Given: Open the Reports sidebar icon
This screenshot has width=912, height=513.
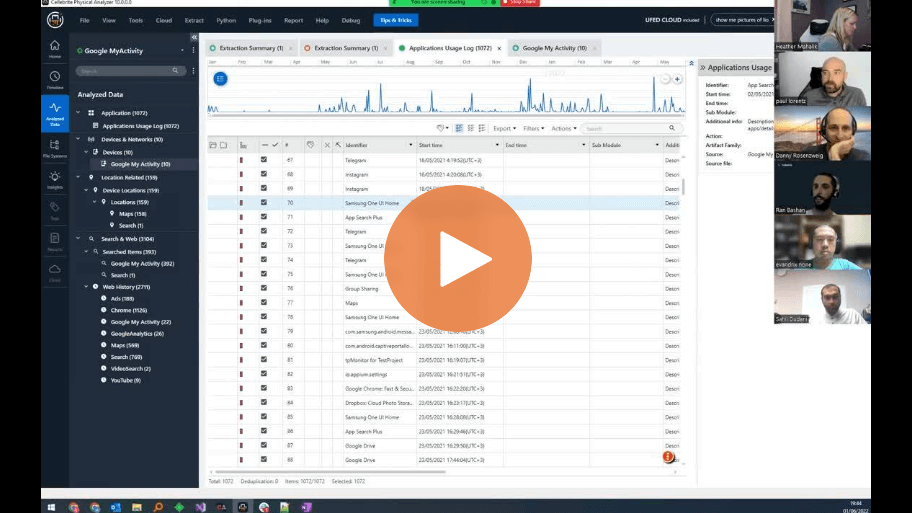Looking at the screenshot, I should 55,240.
